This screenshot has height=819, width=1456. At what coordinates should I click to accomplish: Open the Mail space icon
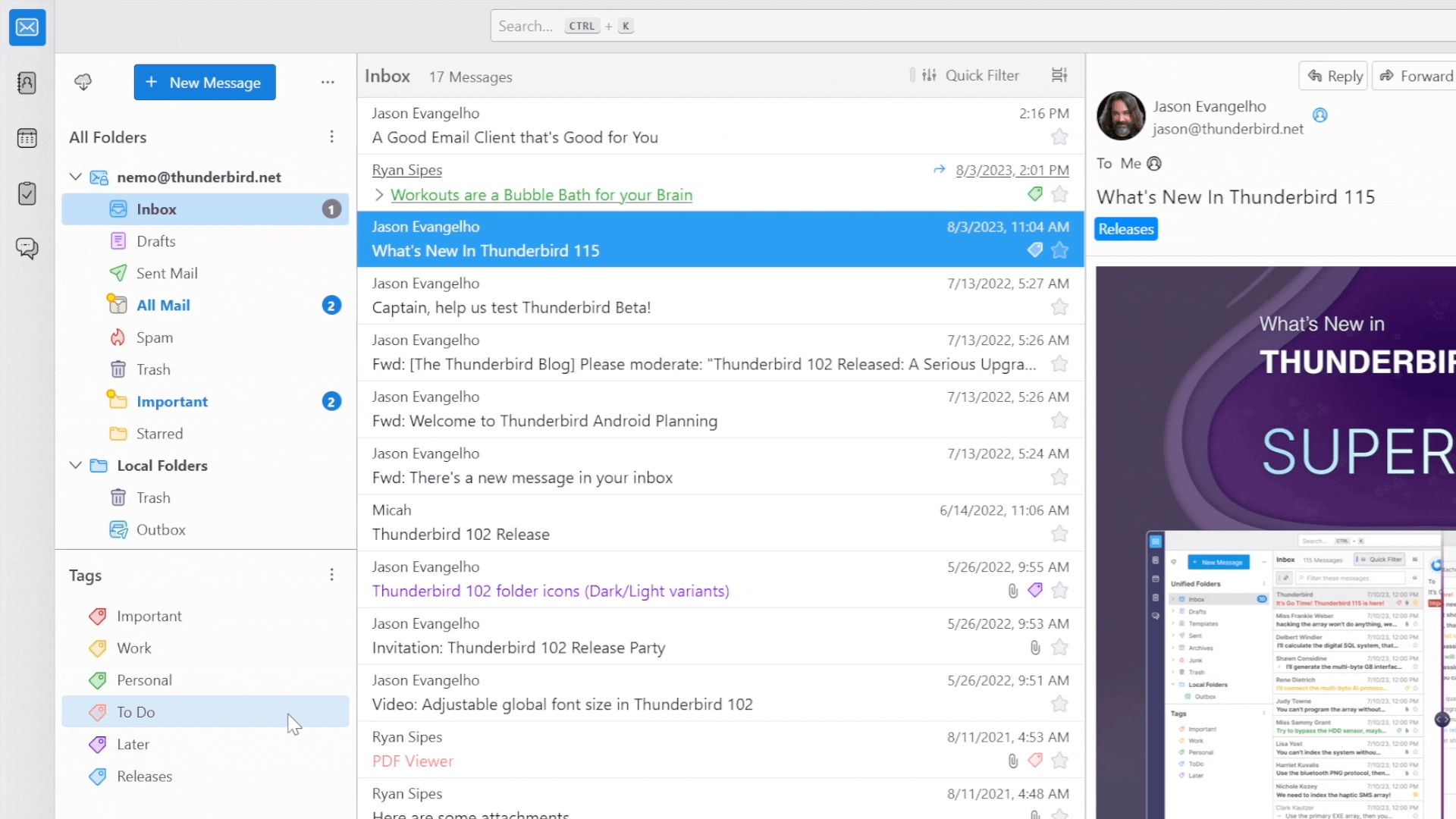(27, 27)
